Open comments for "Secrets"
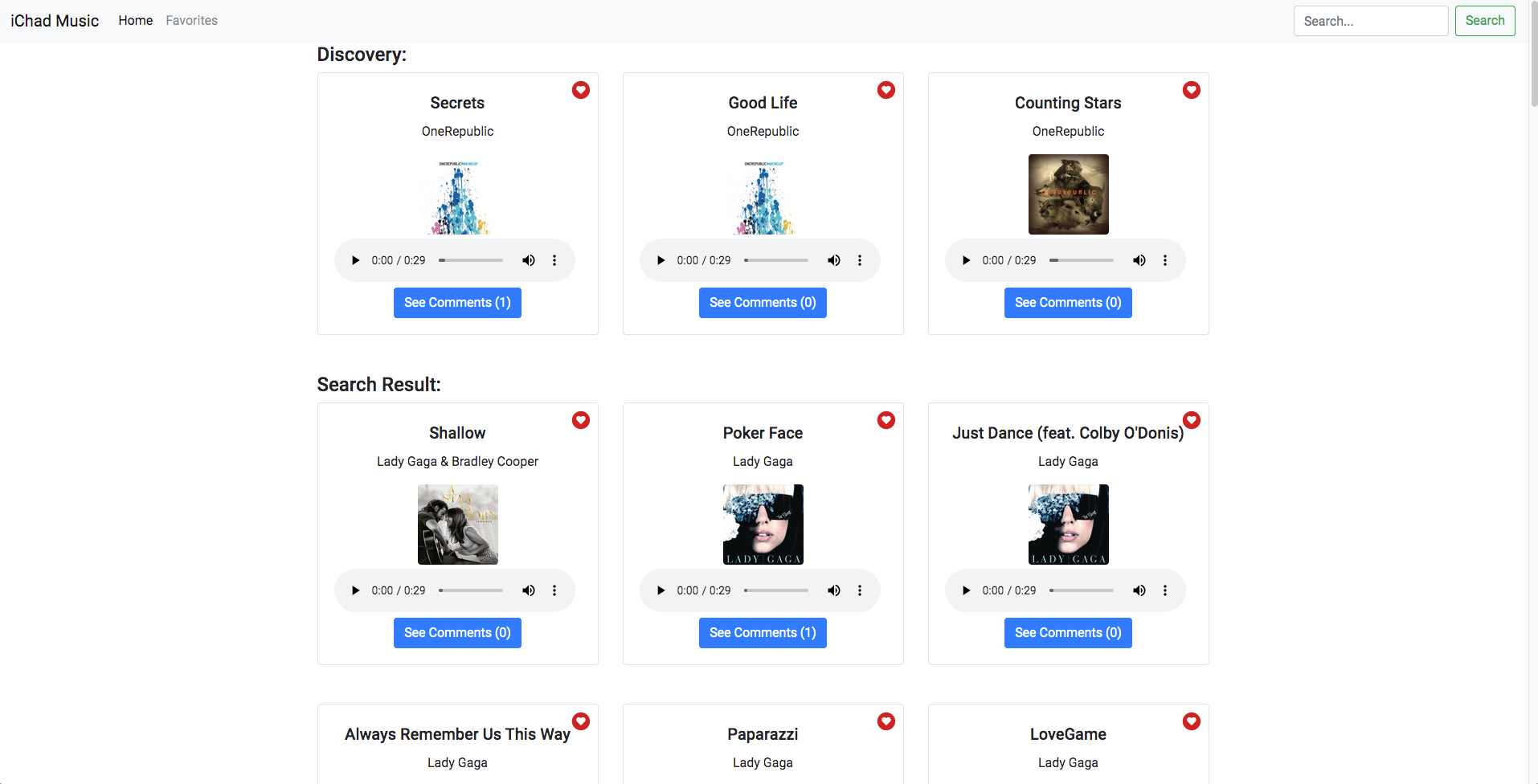Viewport: 1538px width, 784px height. click(457, 302)
